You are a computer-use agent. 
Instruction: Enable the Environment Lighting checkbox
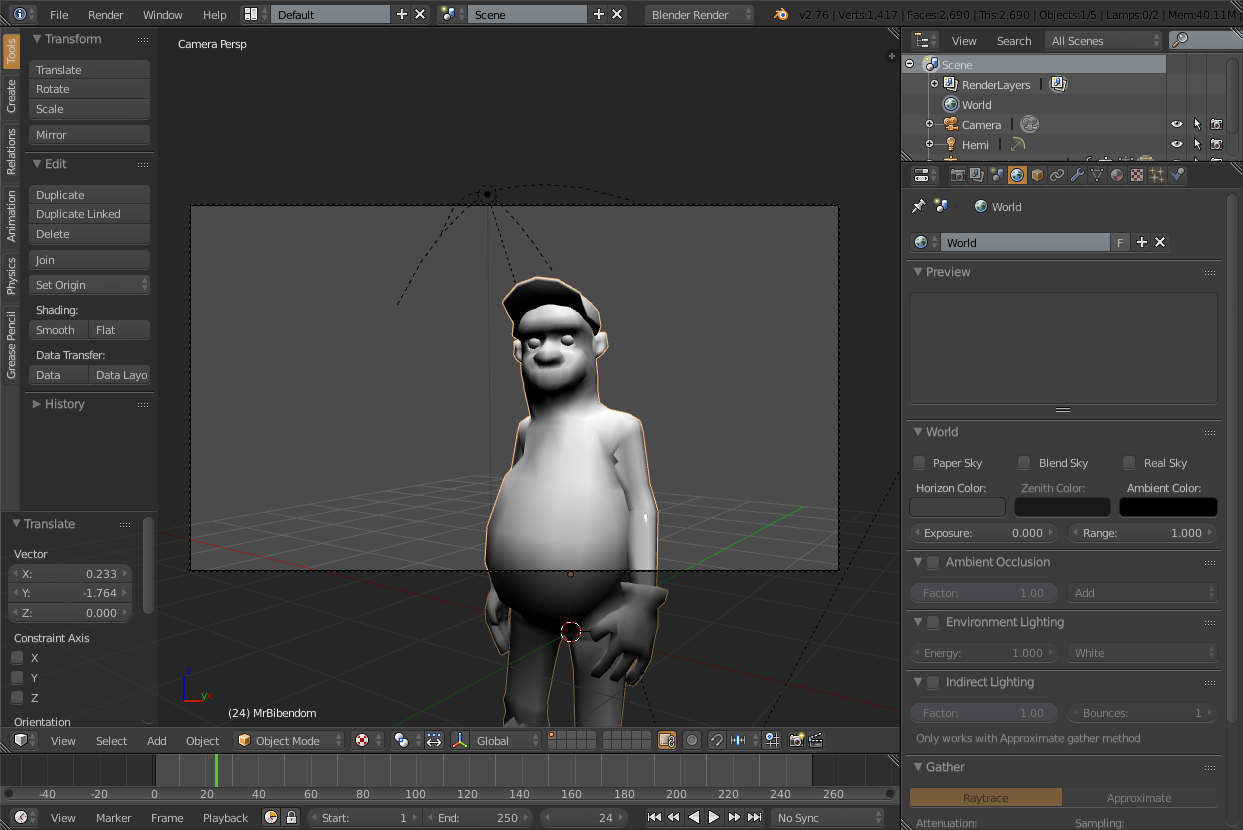(x=933, y=622)
